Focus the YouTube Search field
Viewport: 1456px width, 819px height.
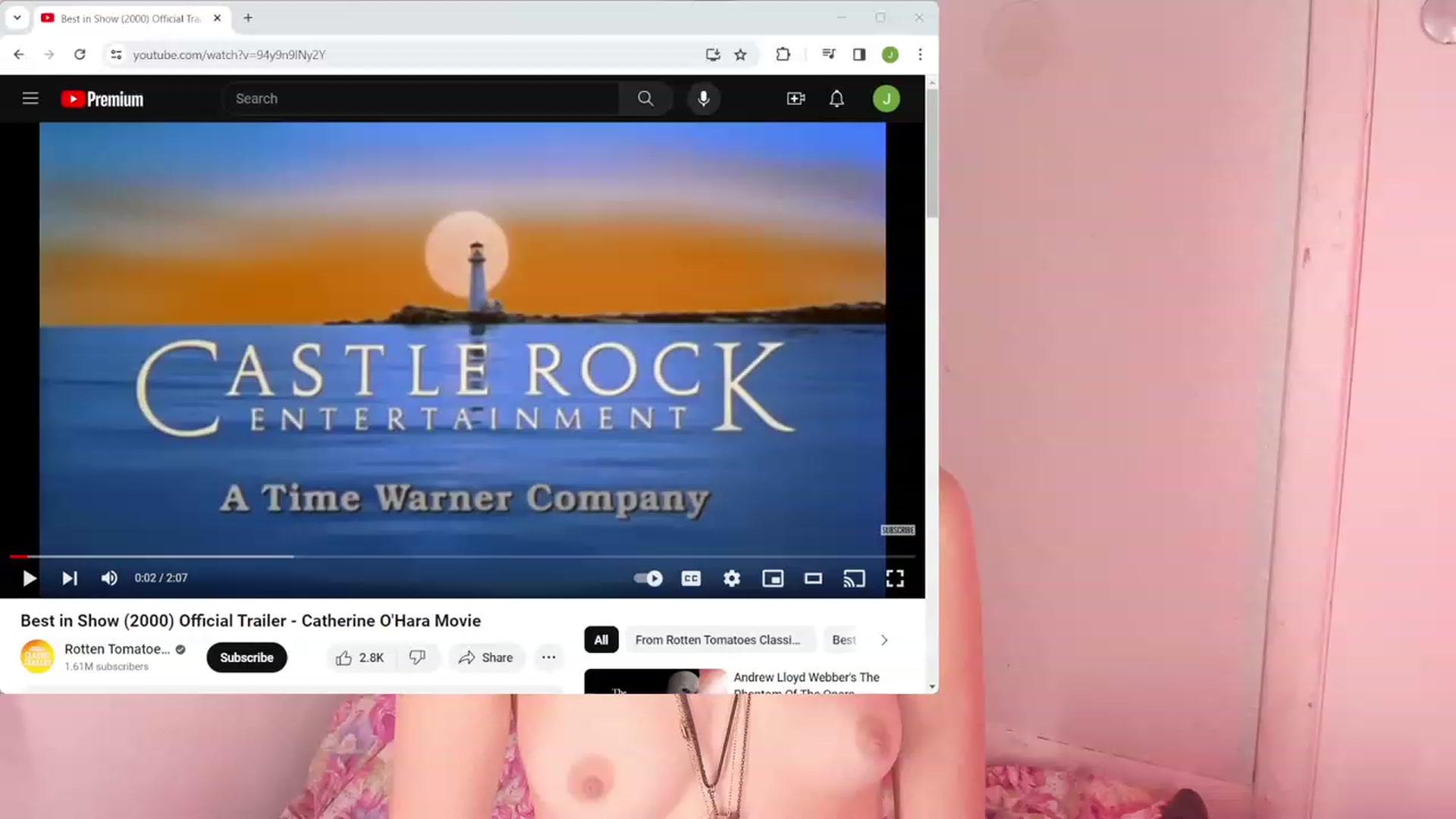[x=421, y=99]
